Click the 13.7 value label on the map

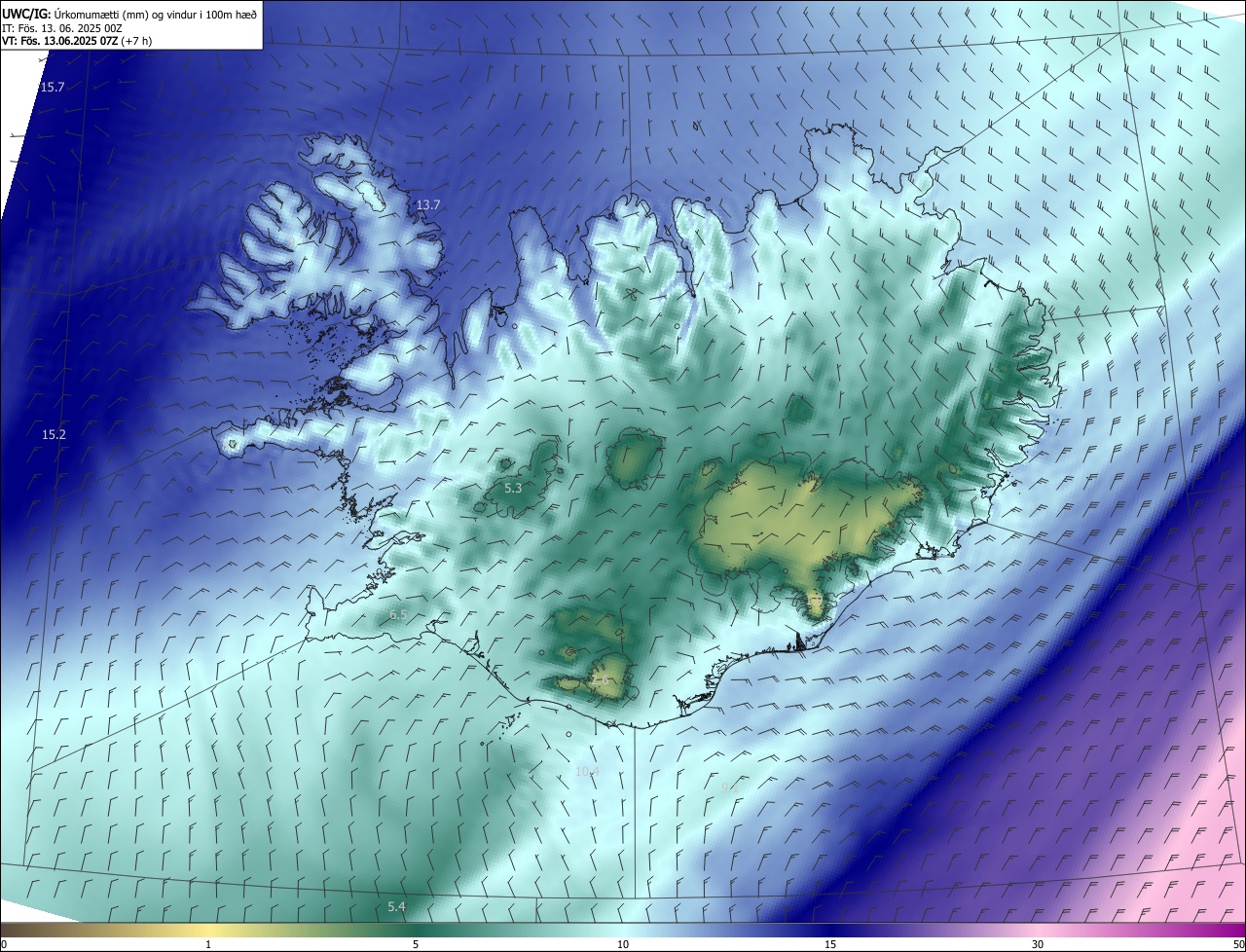click(428, 204)
